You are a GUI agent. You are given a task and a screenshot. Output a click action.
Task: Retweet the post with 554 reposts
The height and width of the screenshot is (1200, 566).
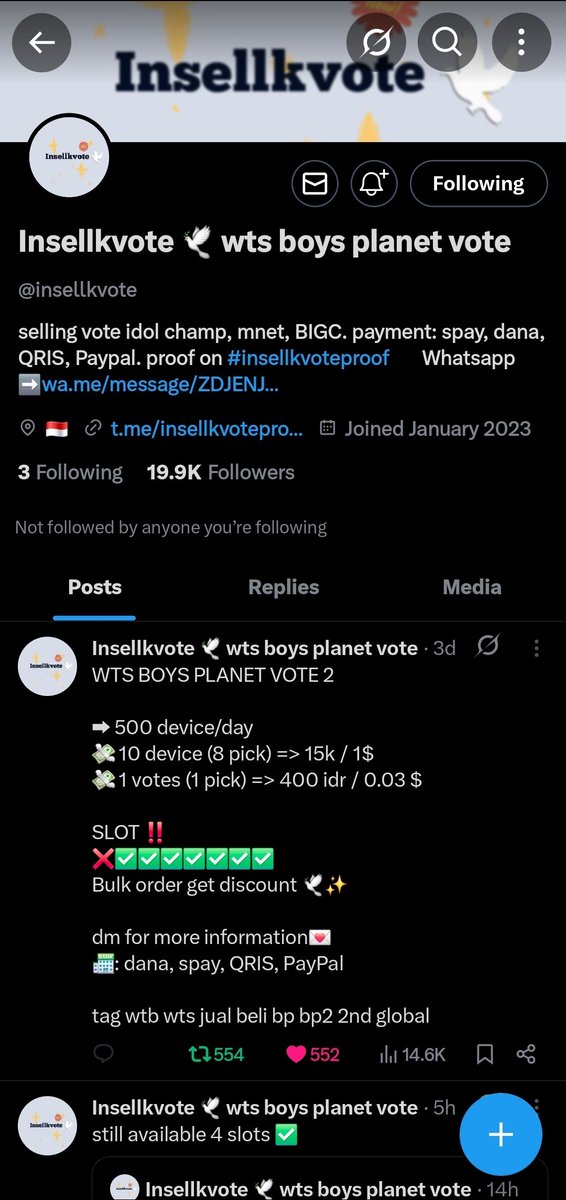click(x=216, y=1054)
